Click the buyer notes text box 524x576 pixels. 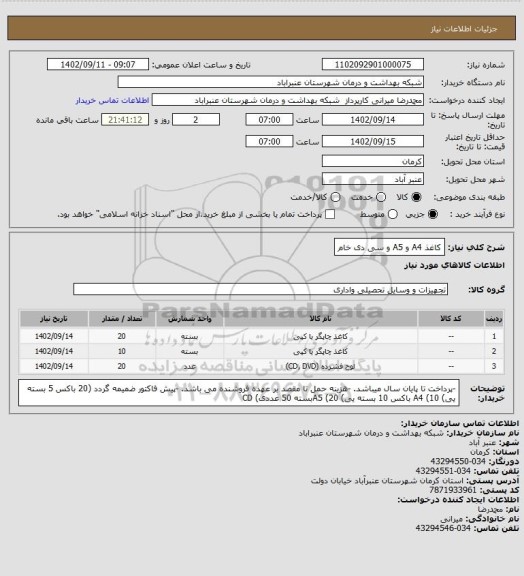point(239,393)
